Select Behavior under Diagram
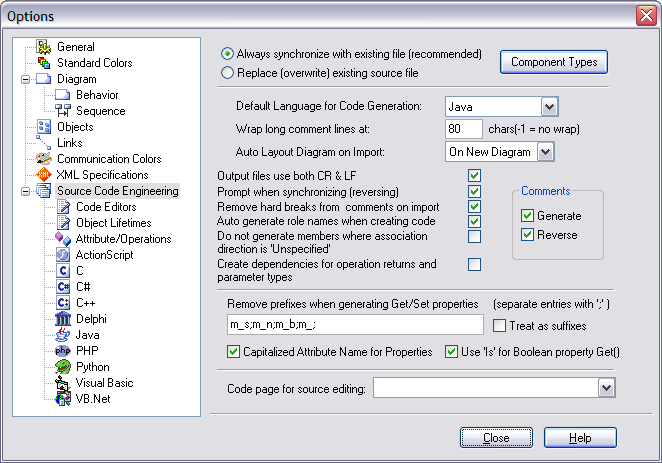662x463 pixels. tap(97, 95)
